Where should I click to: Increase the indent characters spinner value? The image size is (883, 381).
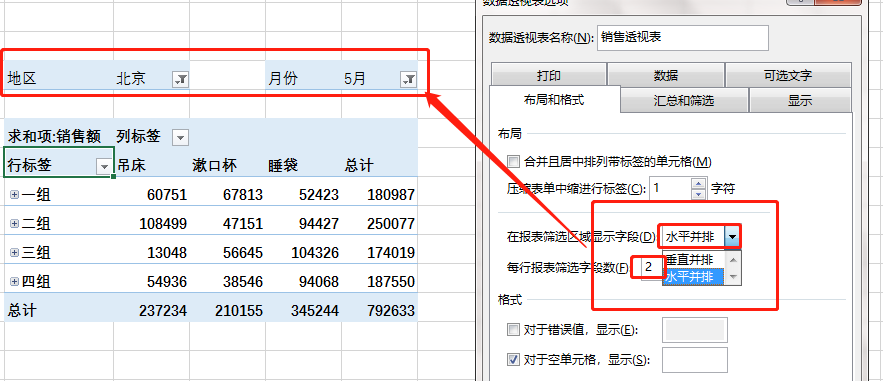click(698, 183)
